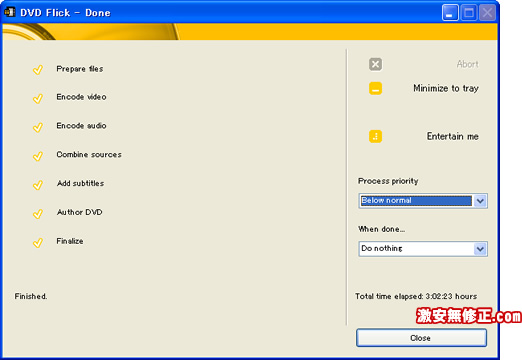Click the Prepare files step text
This screenshot has width=522, height=360.
click(80, 69)
